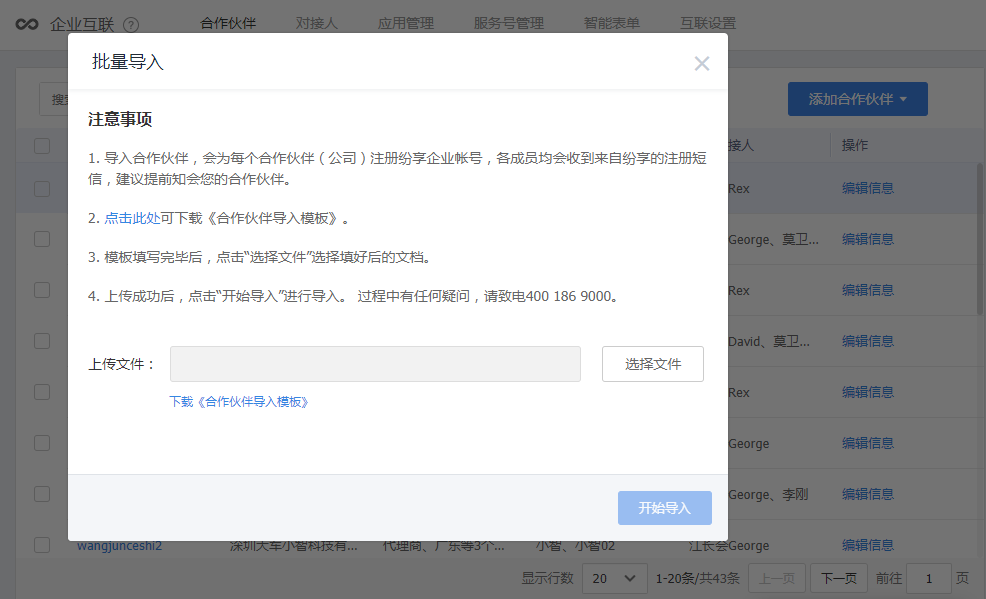This screenshot has height=599, width=986.
Task: Open the 服务号管理 tab
Action: click(509, 23)
